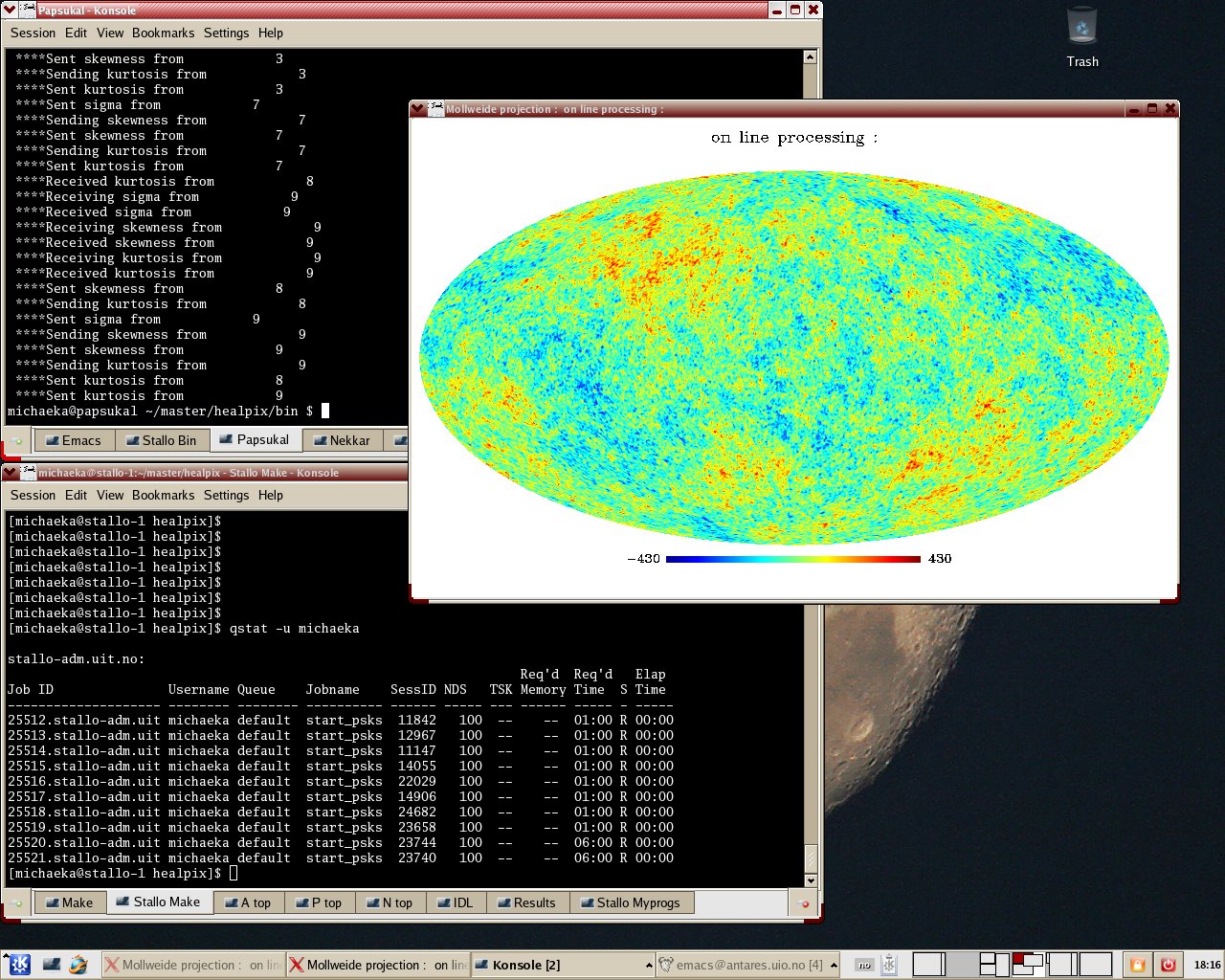Switch to Make session tab
This screenshot has width=1225, height=980.
tap(71, 902)
